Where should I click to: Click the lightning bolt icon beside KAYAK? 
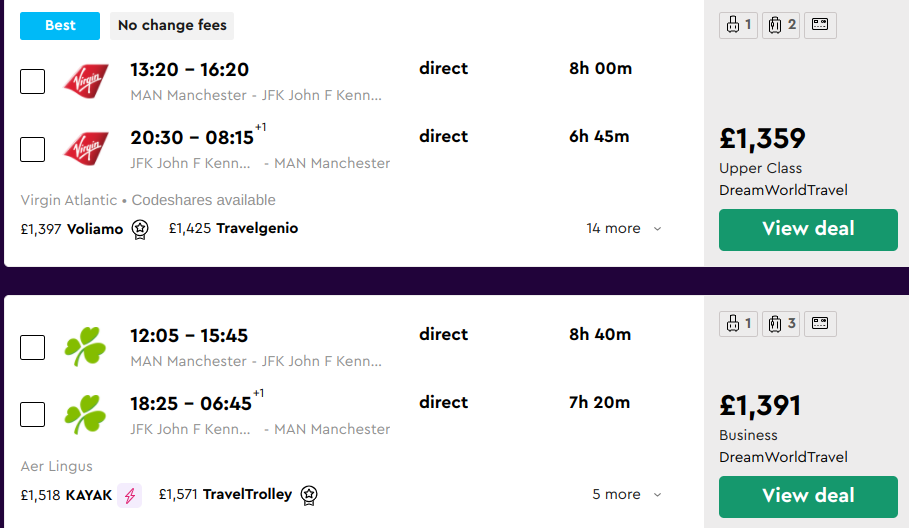pos(129,495)
